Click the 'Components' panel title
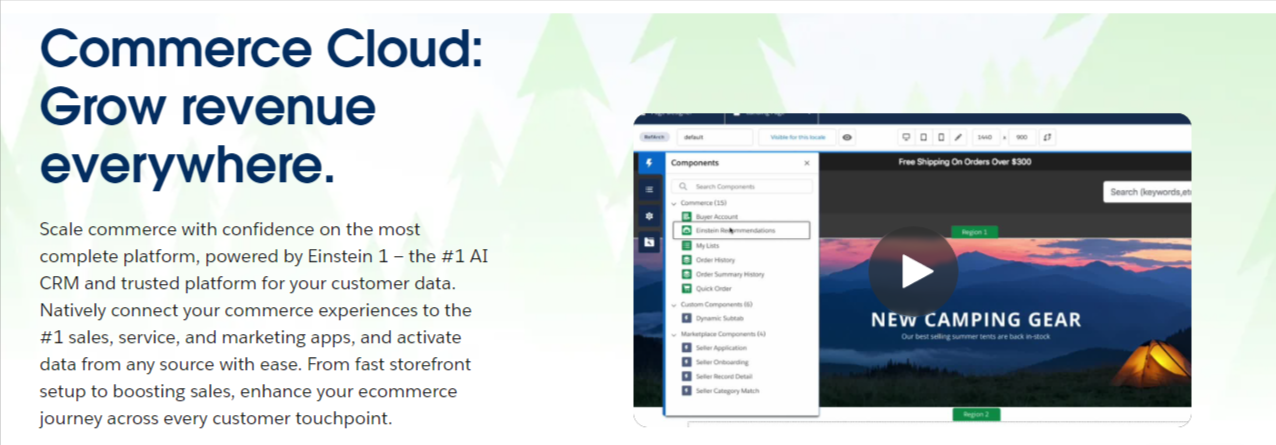Screen dimensions: 1276x445 click(x=695, y=162)
